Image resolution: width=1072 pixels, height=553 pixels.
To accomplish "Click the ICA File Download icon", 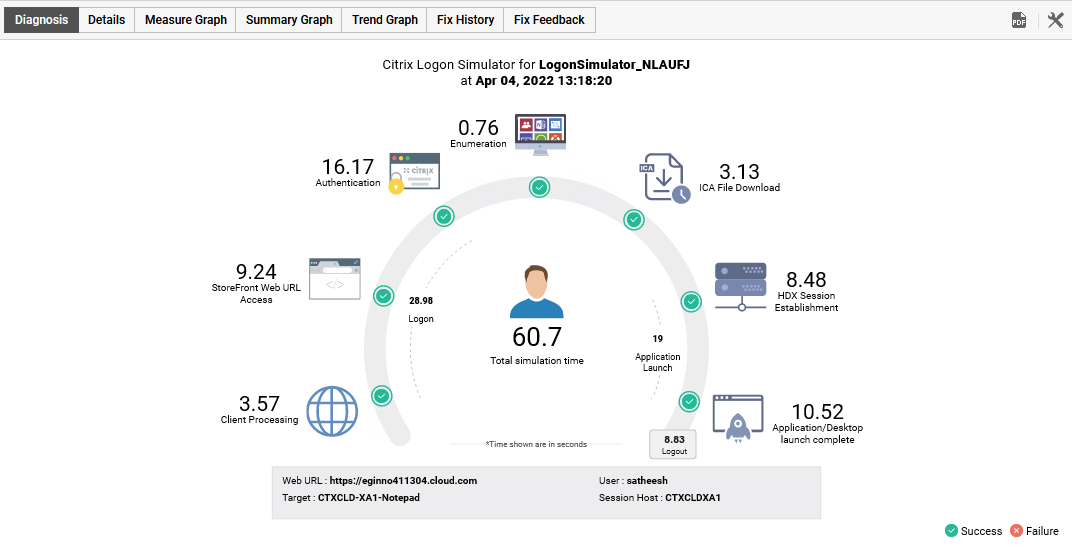I will tap(664, 178).
